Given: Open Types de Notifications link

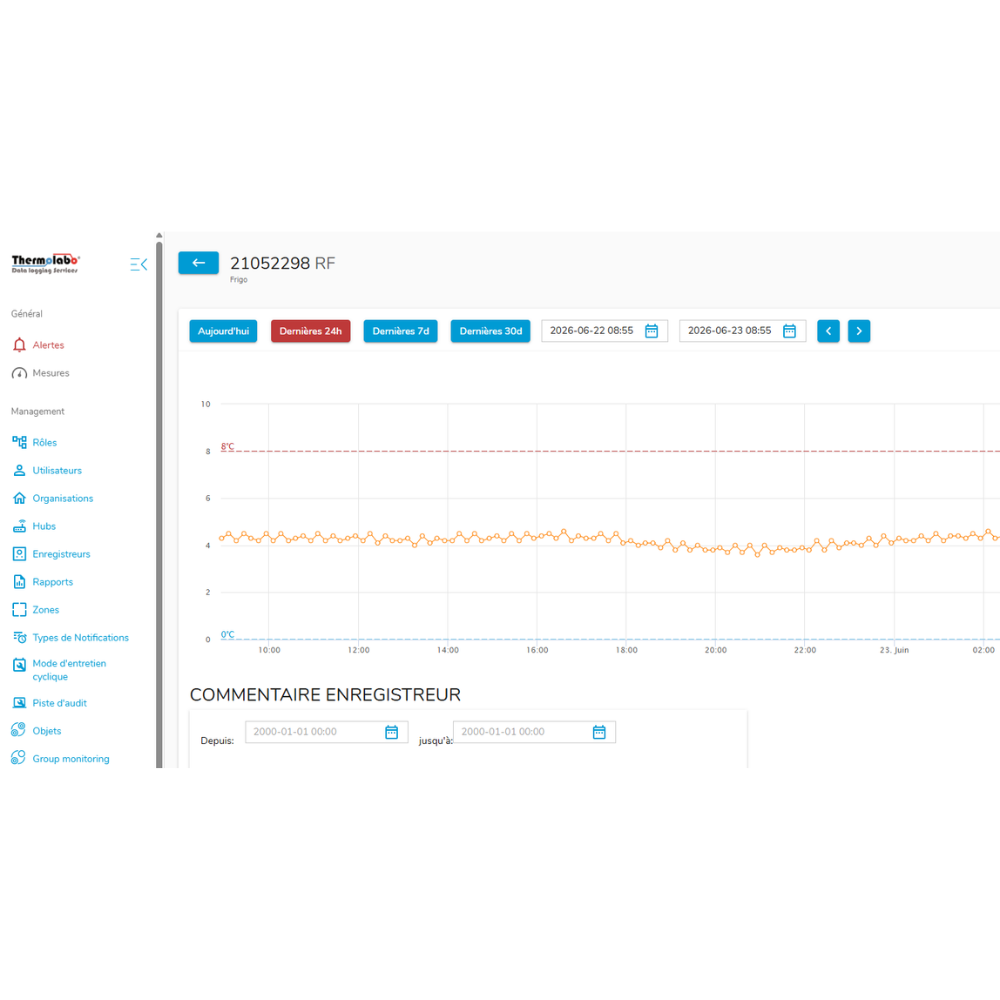Looking at the screenshot, I should [x=80, y=637].
